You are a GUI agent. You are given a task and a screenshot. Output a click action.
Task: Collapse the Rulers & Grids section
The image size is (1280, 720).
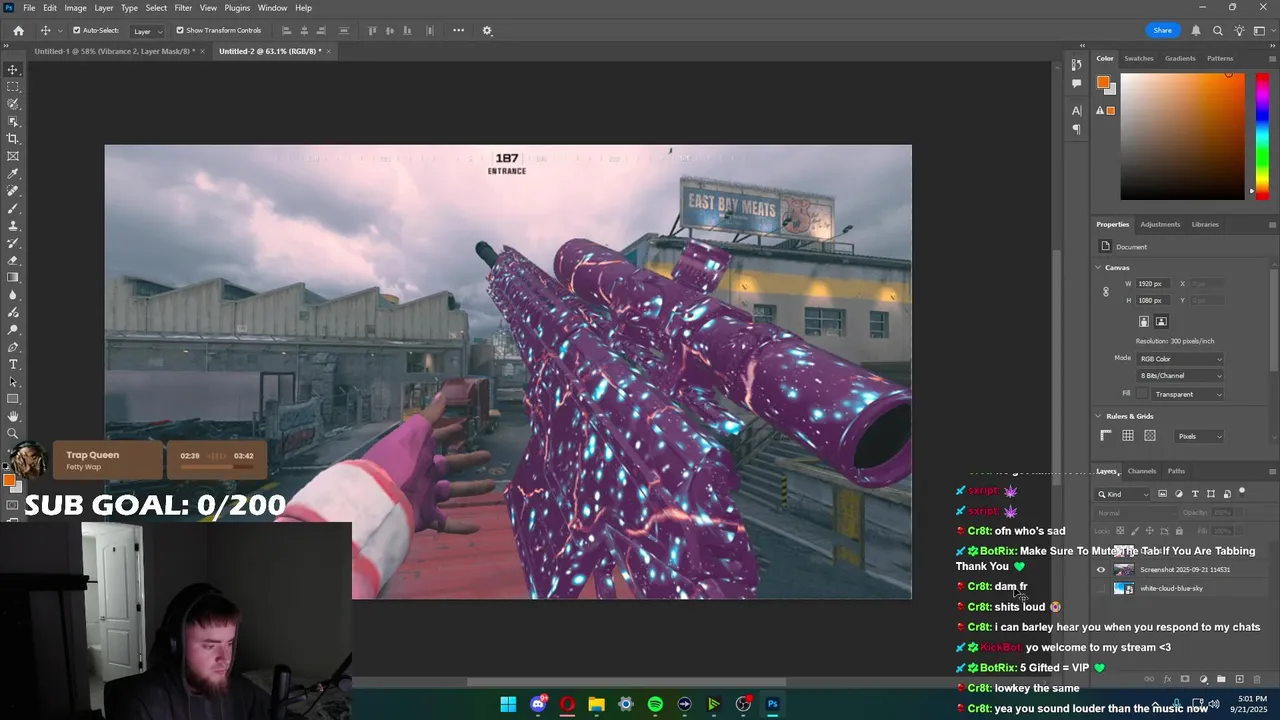(1098, 416)
